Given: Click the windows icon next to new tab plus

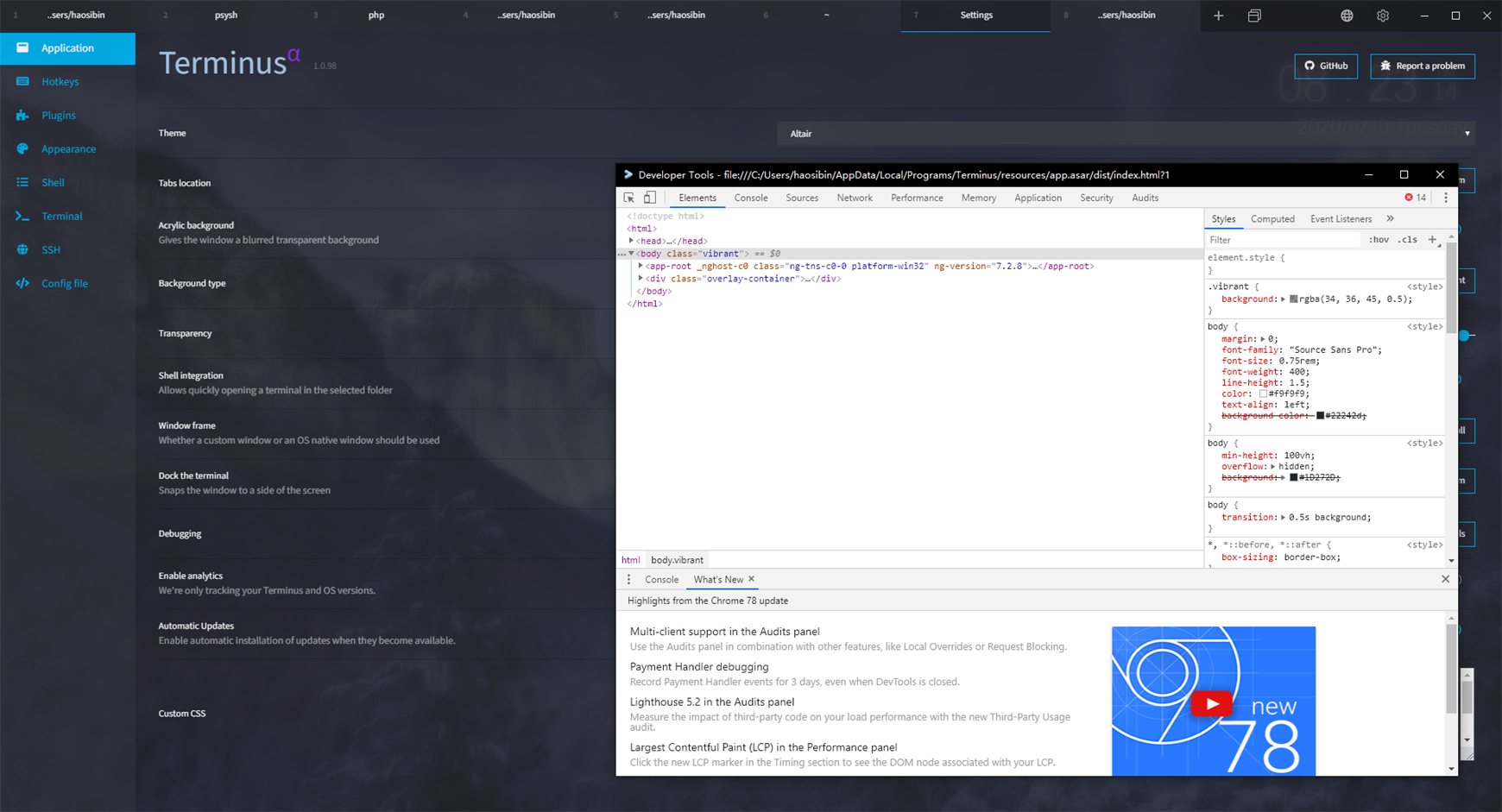Looking at the screenshot, I should click(x=1254, y=16).
